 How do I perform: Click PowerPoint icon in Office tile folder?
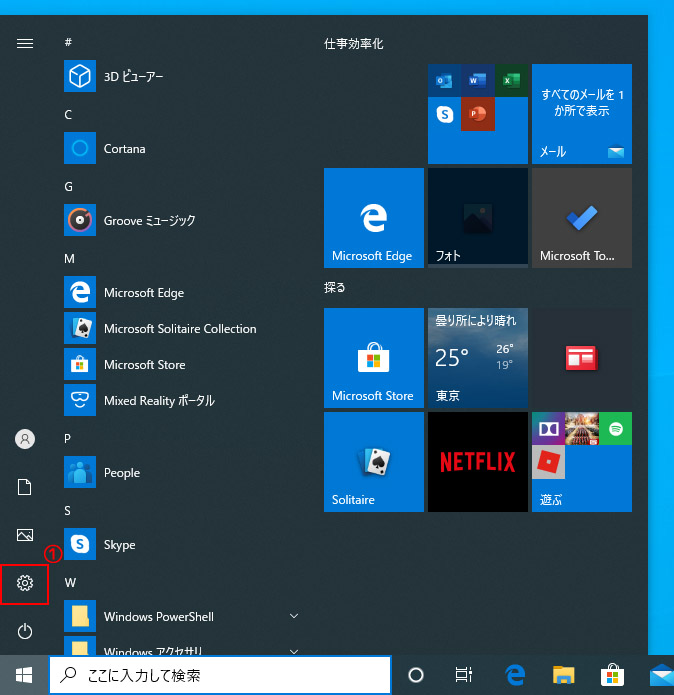click(x=478, y=114)
